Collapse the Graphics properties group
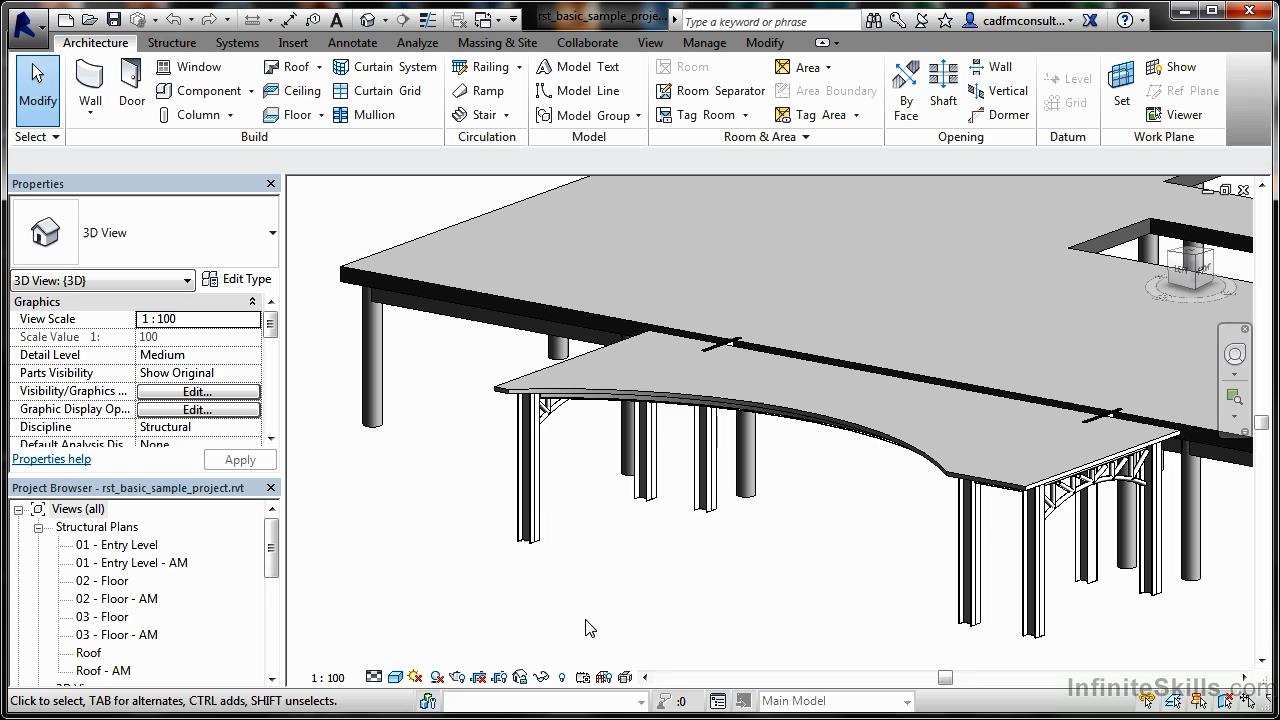Viewport: 1280px width, 720px height. (x=253, y=301)
